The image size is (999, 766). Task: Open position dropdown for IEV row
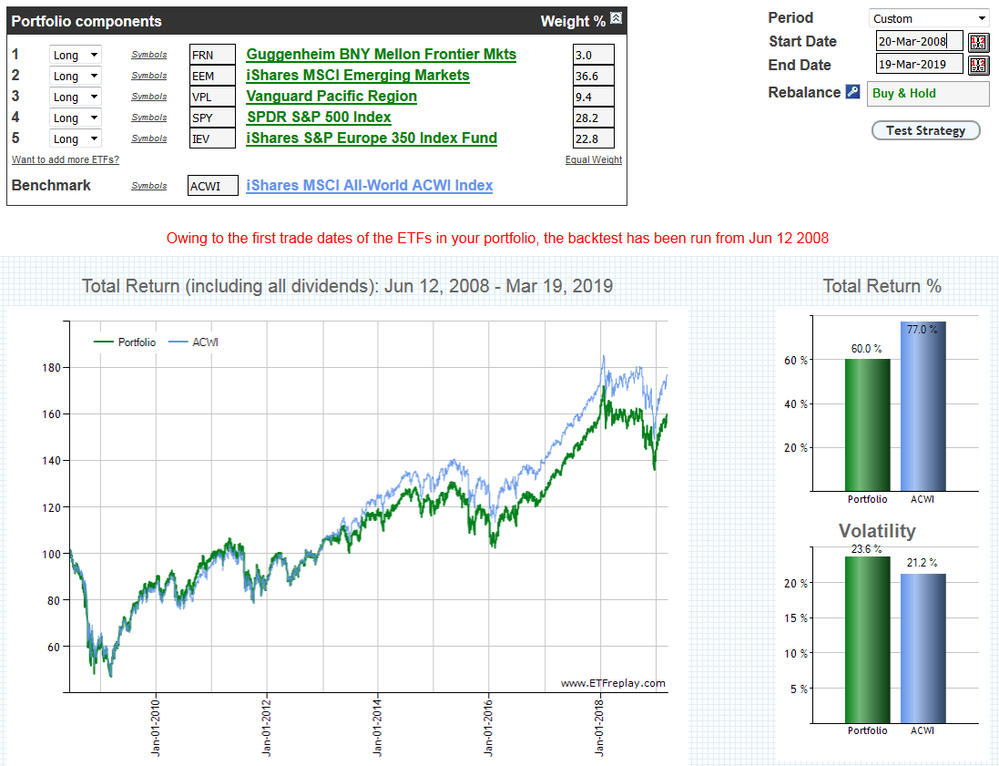click(x=75, y=139)
